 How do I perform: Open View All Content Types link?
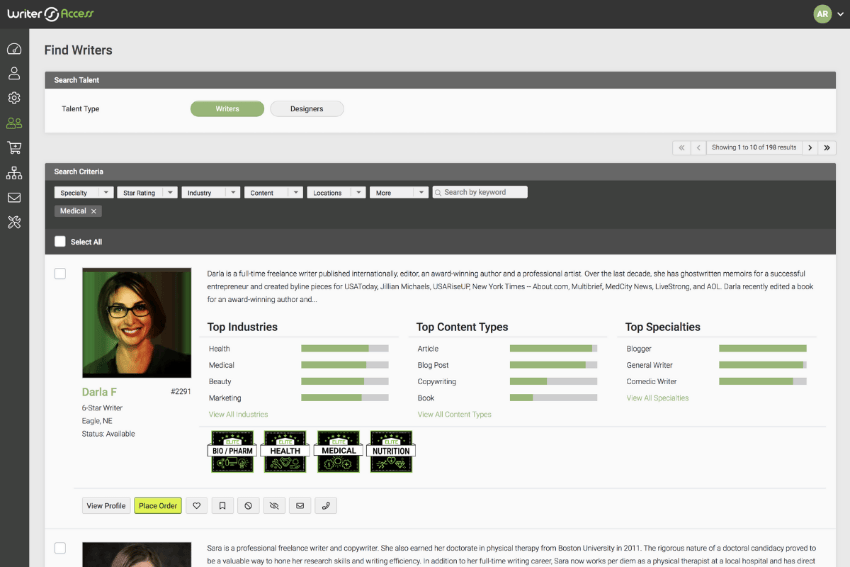(x=454, y=415)
